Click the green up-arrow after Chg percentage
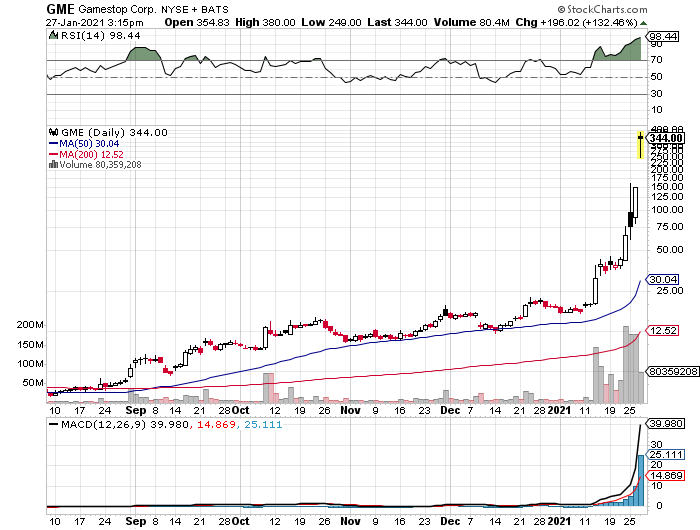 tap(643, 23)
